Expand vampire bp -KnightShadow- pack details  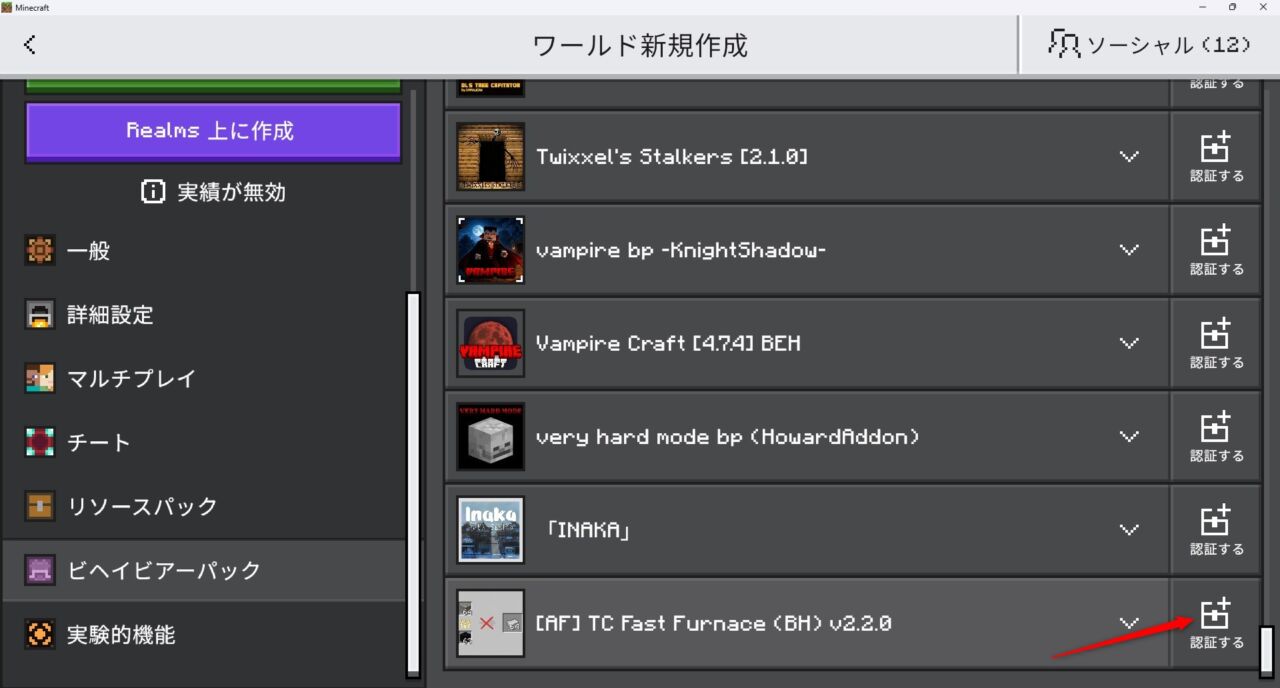click(1129, 250)
